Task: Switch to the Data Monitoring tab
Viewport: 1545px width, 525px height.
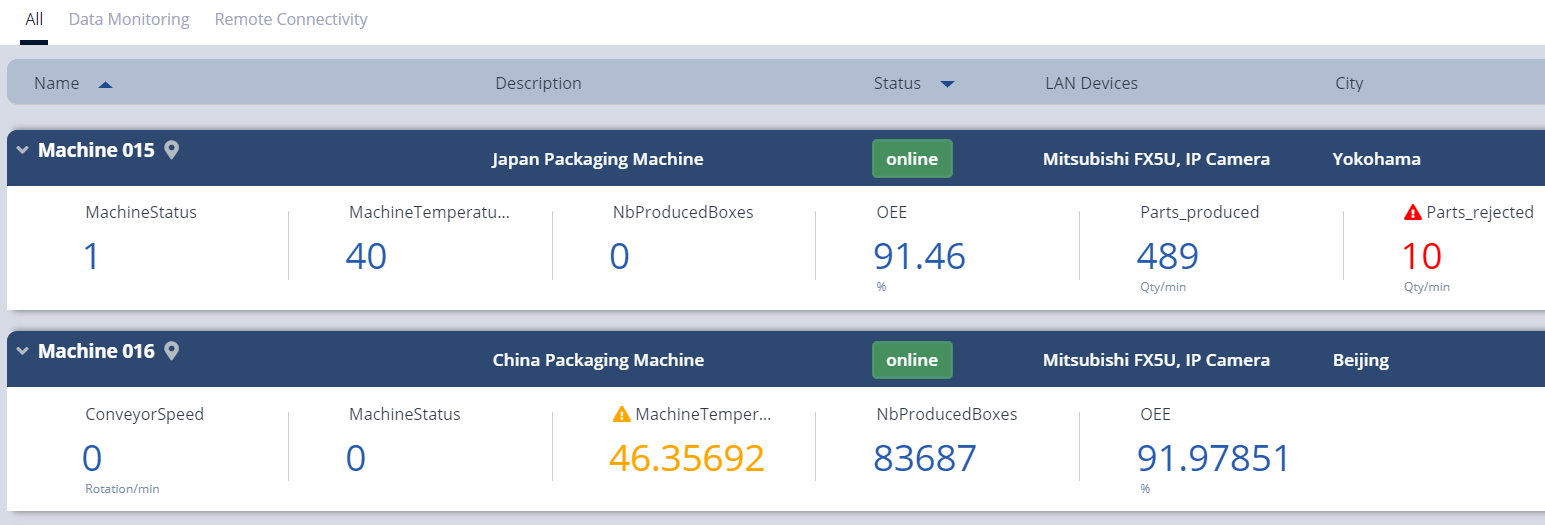Action: tap(129, 19)
